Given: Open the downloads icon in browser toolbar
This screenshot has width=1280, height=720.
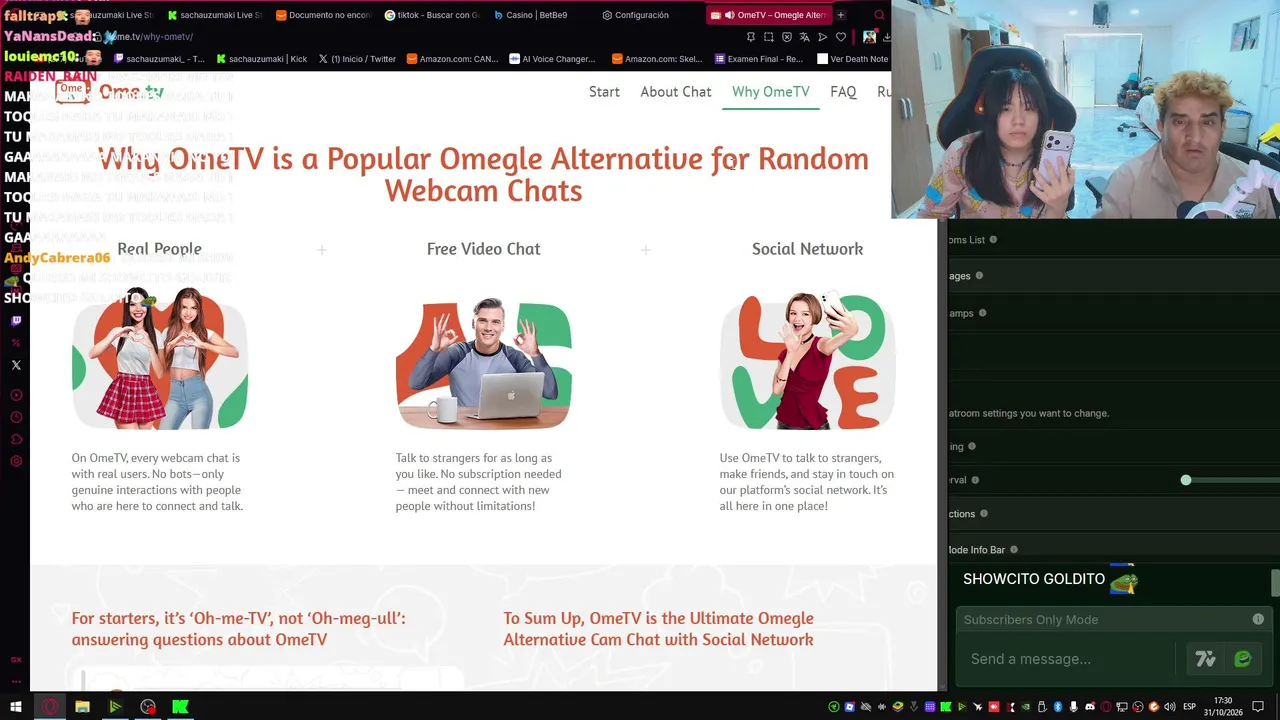Looking at the screenshot, I should point(886,37).
